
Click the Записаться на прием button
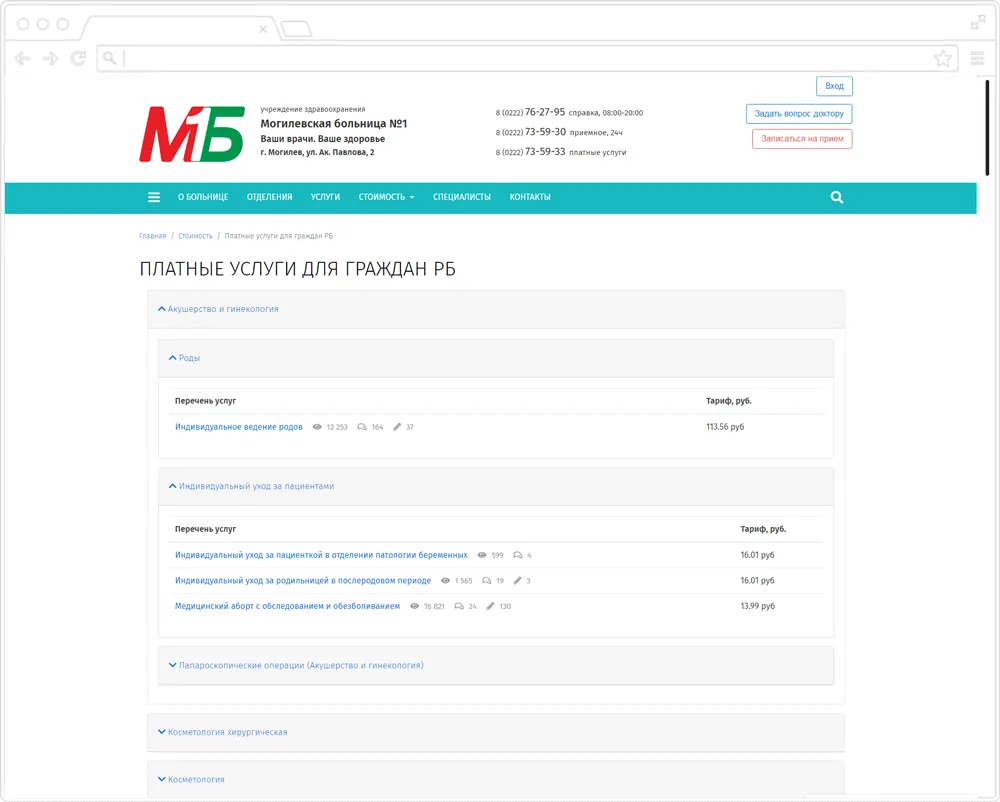pyautogui.click(x=802, y=139)
